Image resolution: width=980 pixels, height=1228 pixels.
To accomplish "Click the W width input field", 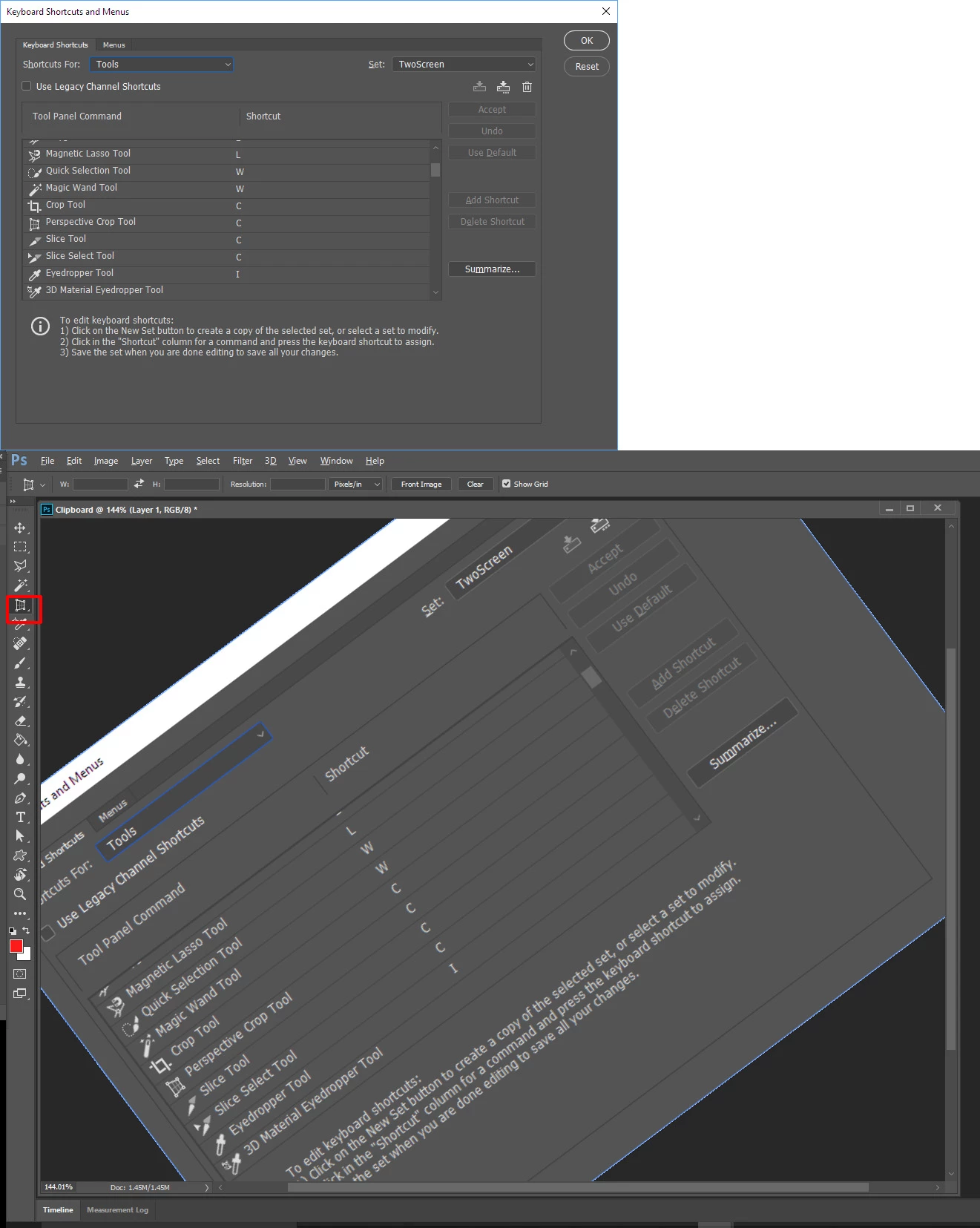I will tap(101, 485).
